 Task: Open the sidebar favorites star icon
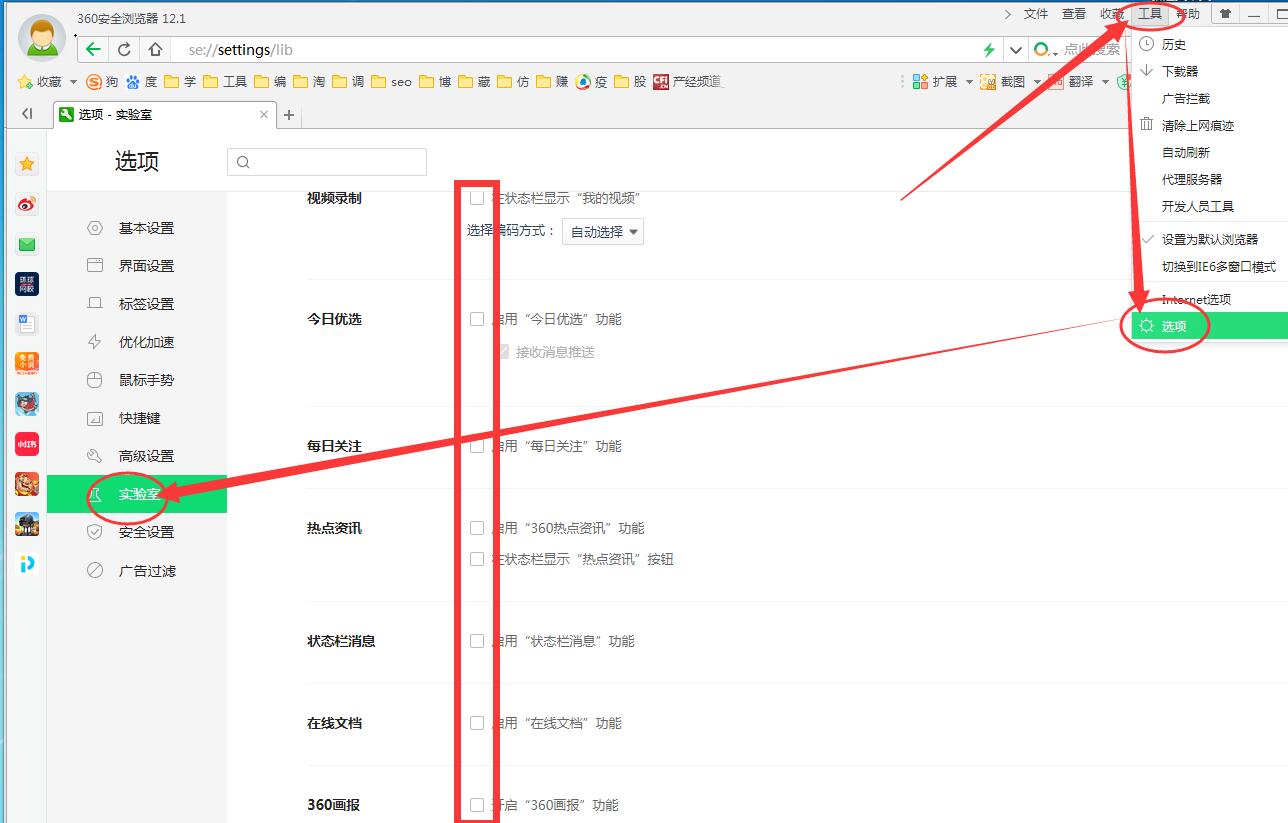27,164
